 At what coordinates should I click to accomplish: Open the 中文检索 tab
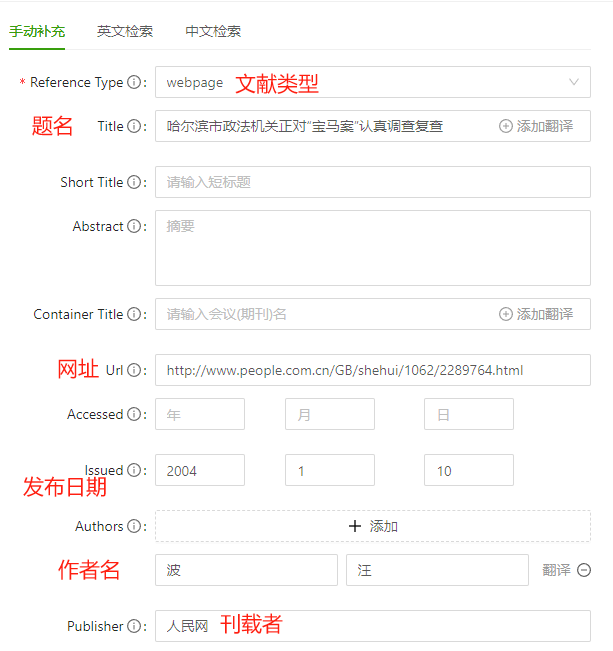213,32
